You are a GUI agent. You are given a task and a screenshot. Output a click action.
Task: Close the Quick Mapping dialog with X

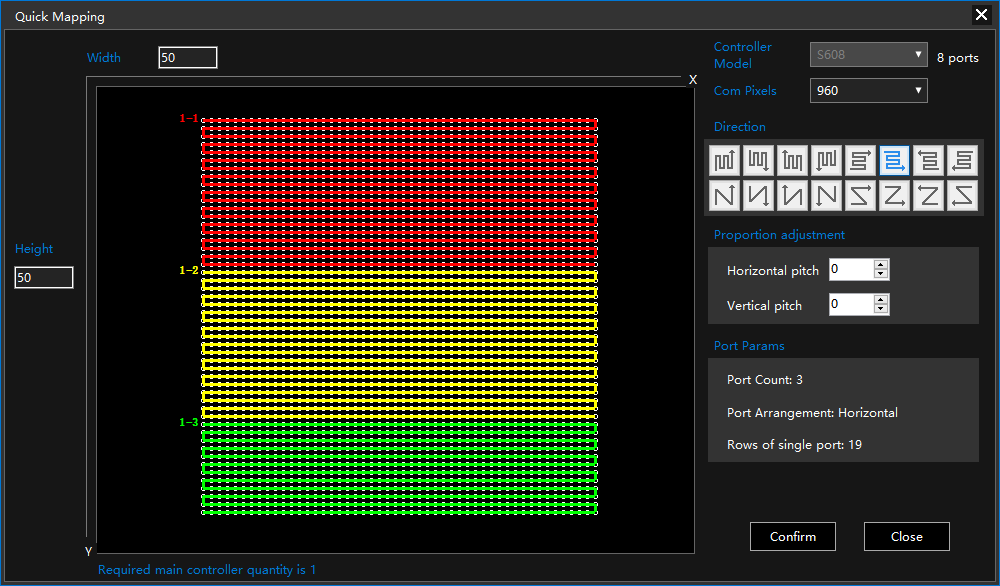point(981,15)
